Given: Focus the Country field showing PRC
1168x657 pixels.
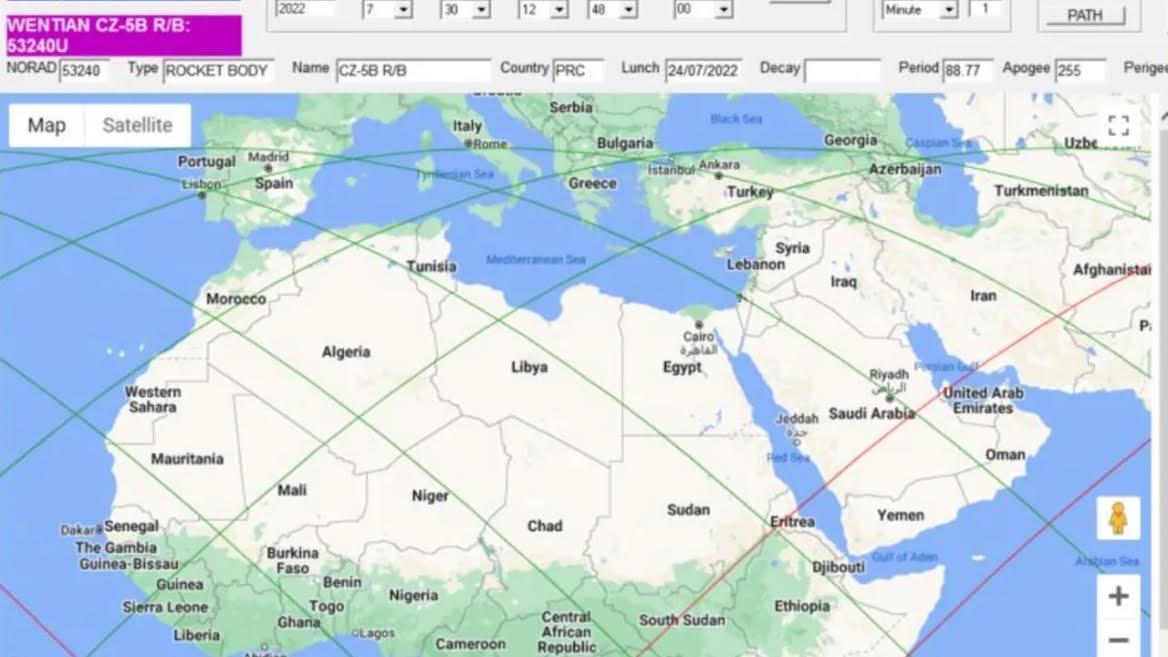Looking at the screenshot, I should click(x=578, y=71).
